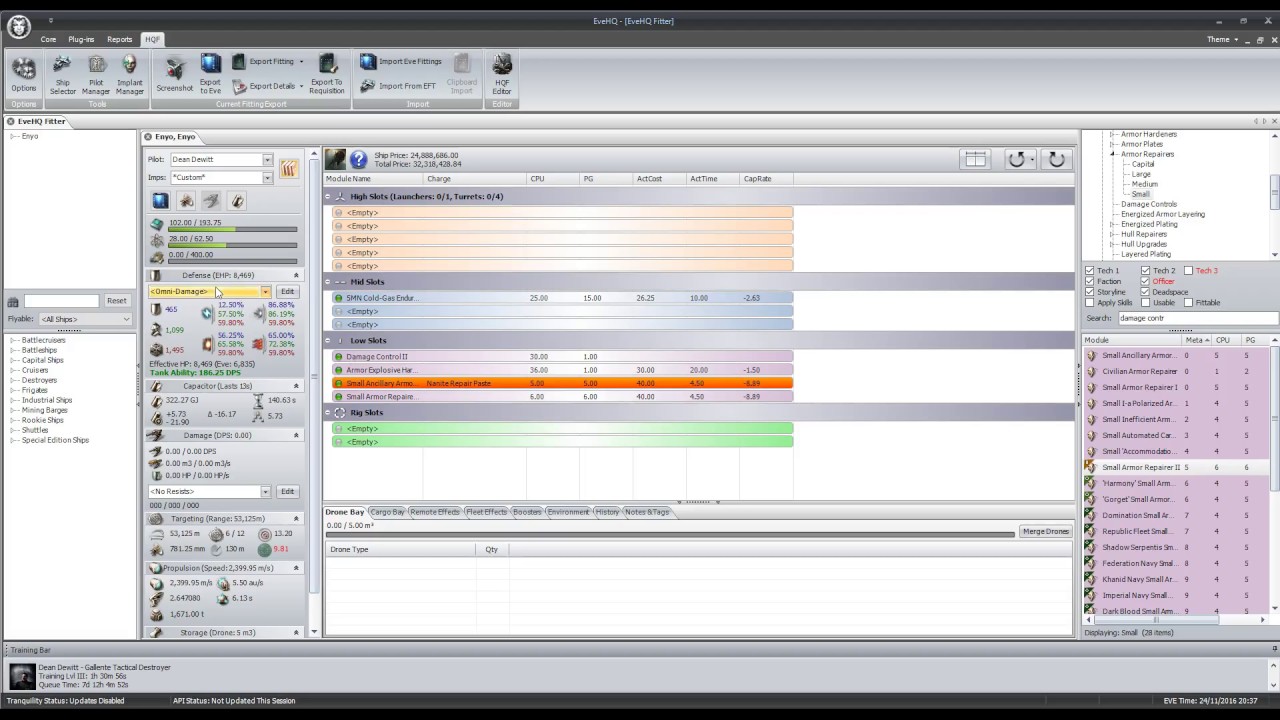Open the Core ribbon tab
Viewport: 1280px width, 720px height.
tap(48, 40)
